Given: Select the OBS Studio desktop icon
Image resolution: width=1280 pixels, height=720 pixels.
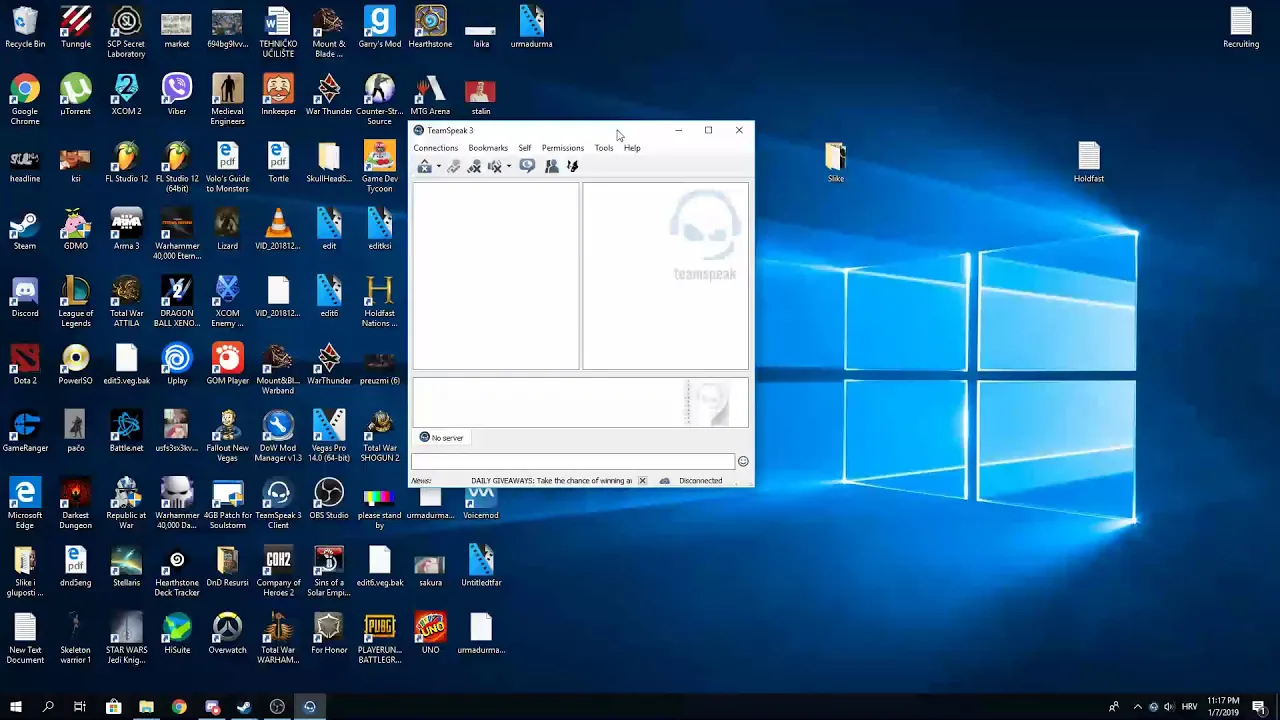Looking at the screenshot, I should point(329,499).
